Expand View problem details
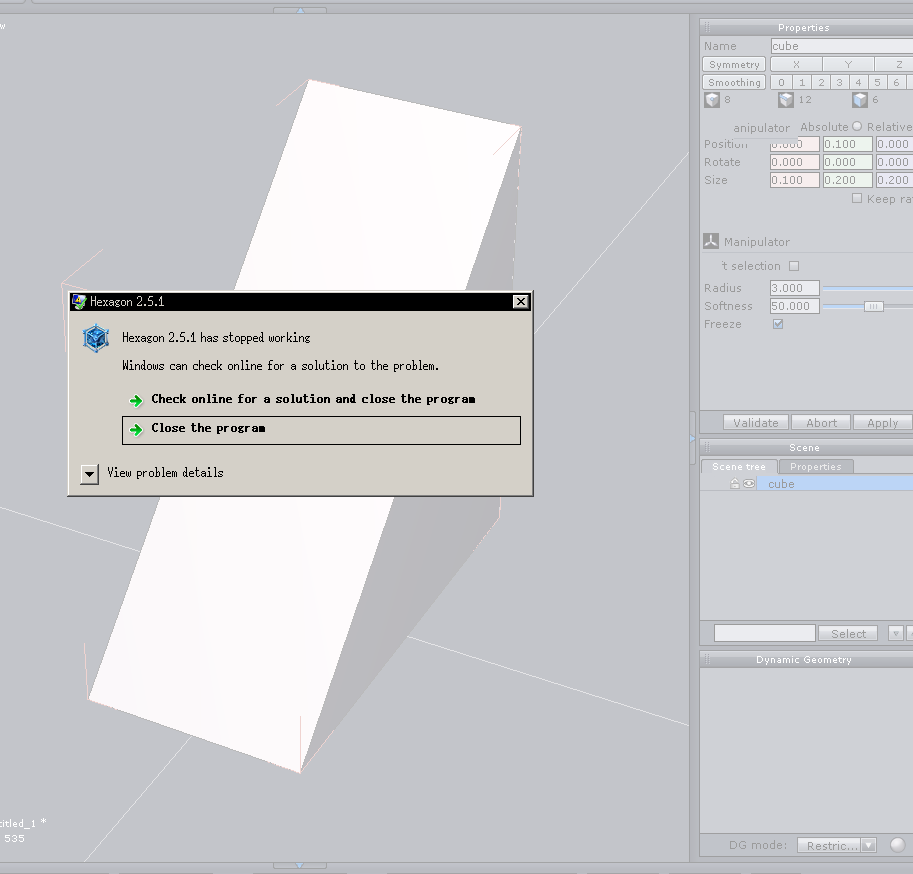The height and width of the screenshot is (874, 913). [89, 474]
